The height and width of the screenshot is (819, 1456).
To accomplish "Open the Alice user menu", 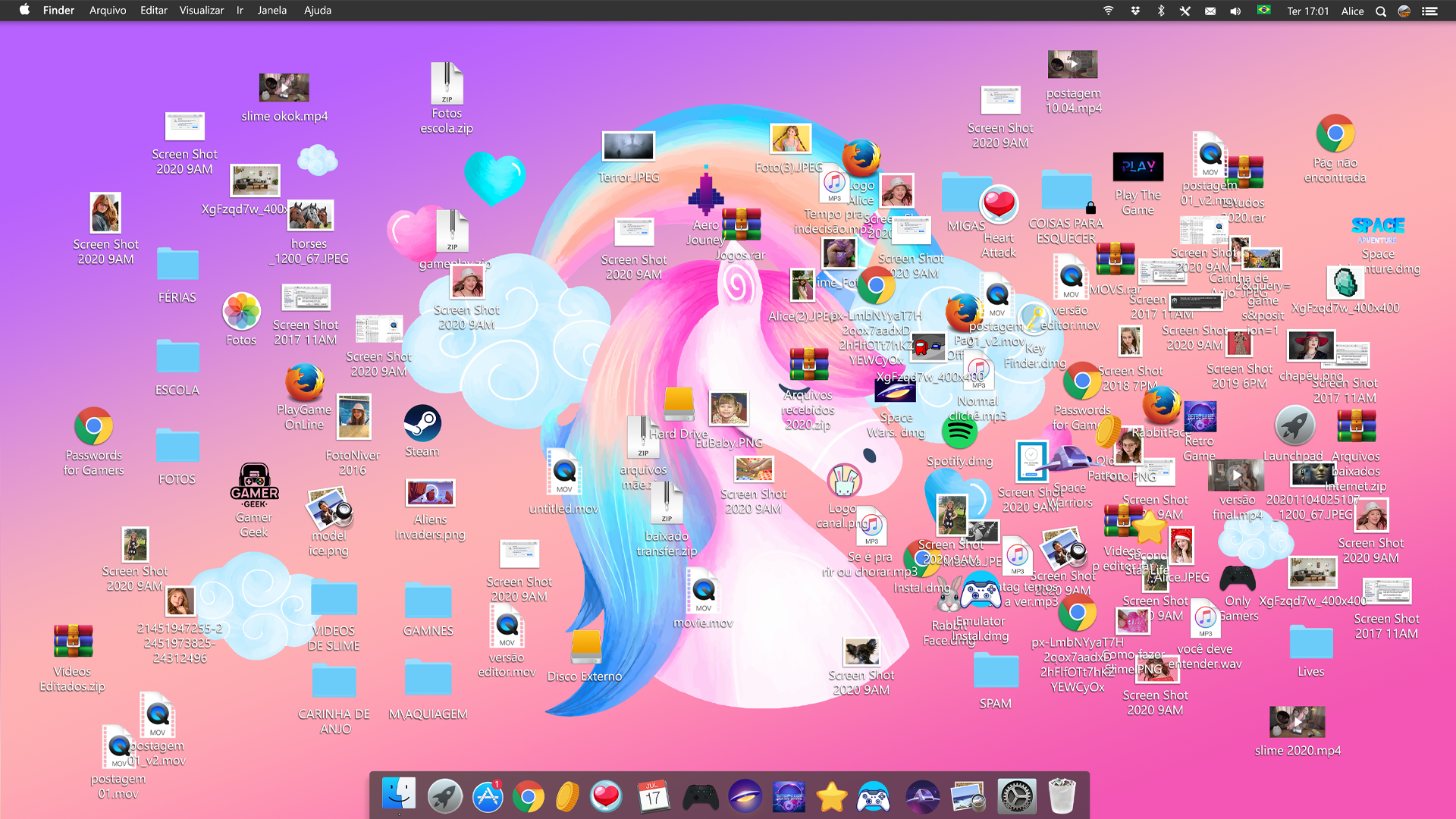I will (1352, 11).
